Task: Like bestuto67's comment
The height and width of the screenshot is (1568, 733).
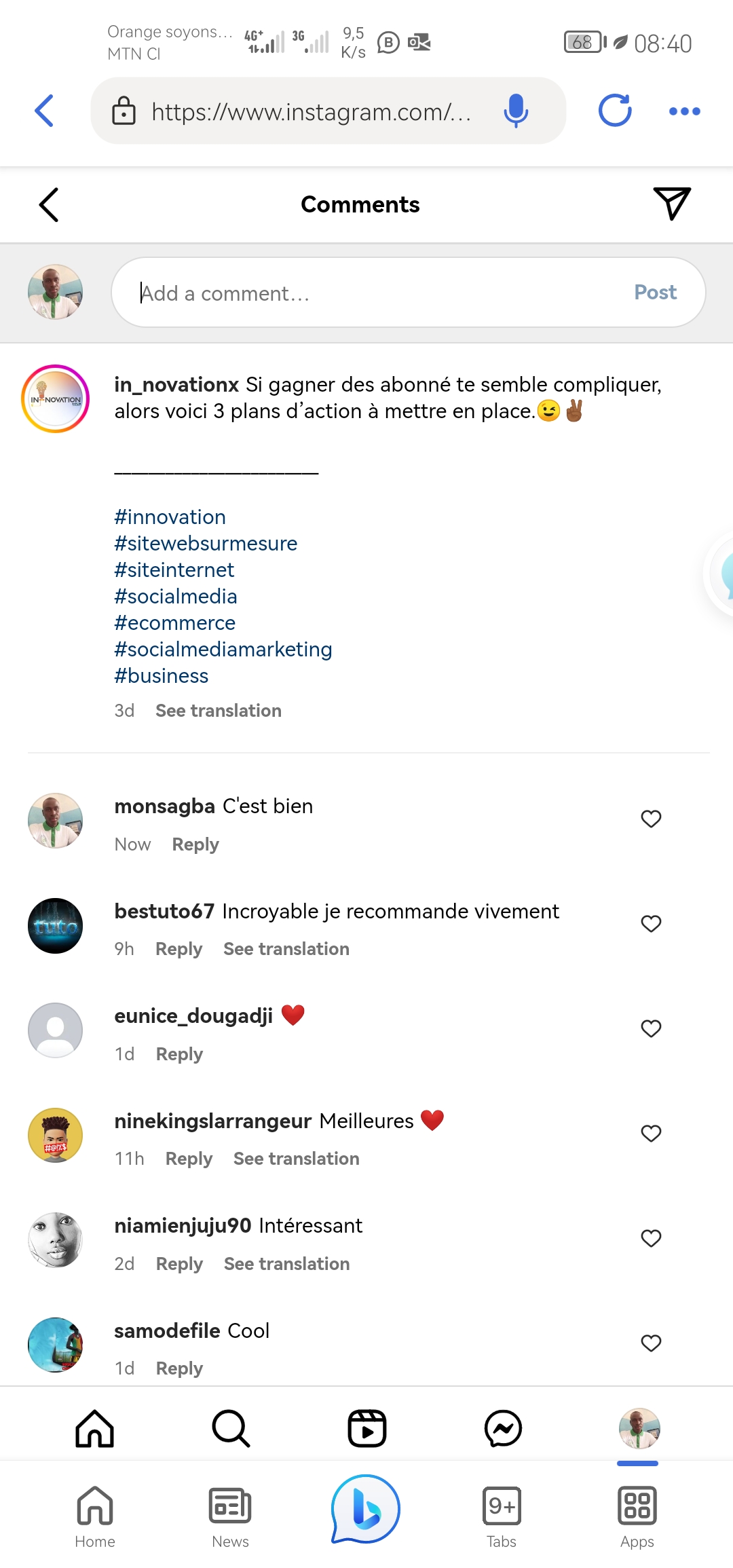Action: 651,923
